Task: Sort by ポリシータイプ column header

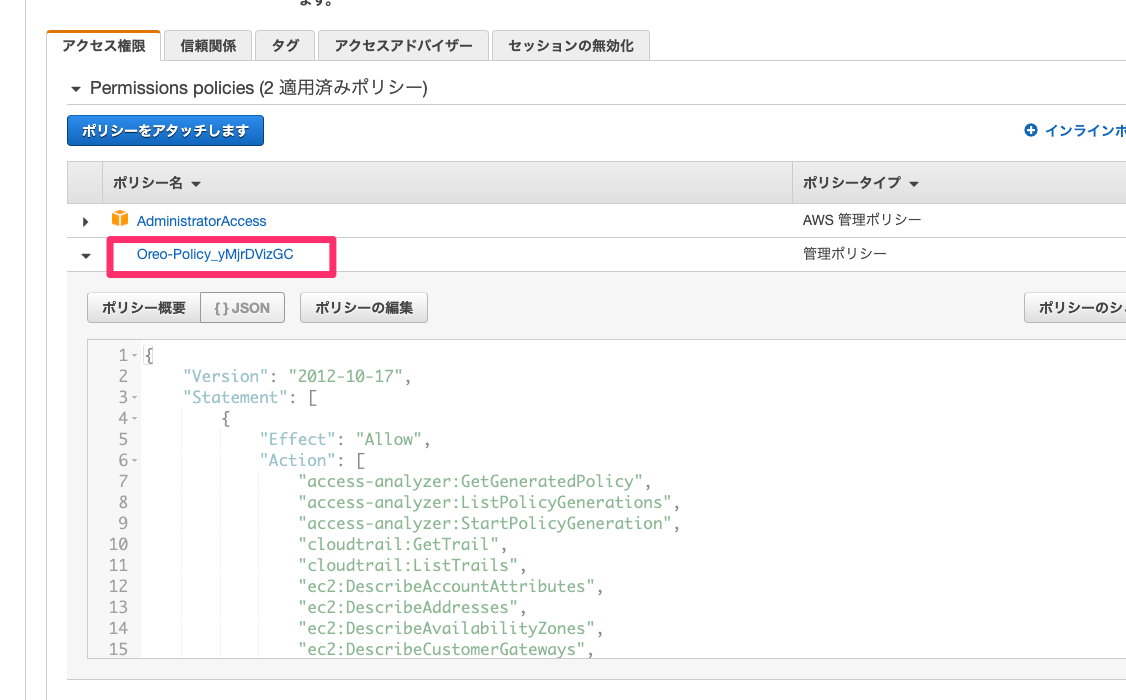Action: [x=860, y=183]
